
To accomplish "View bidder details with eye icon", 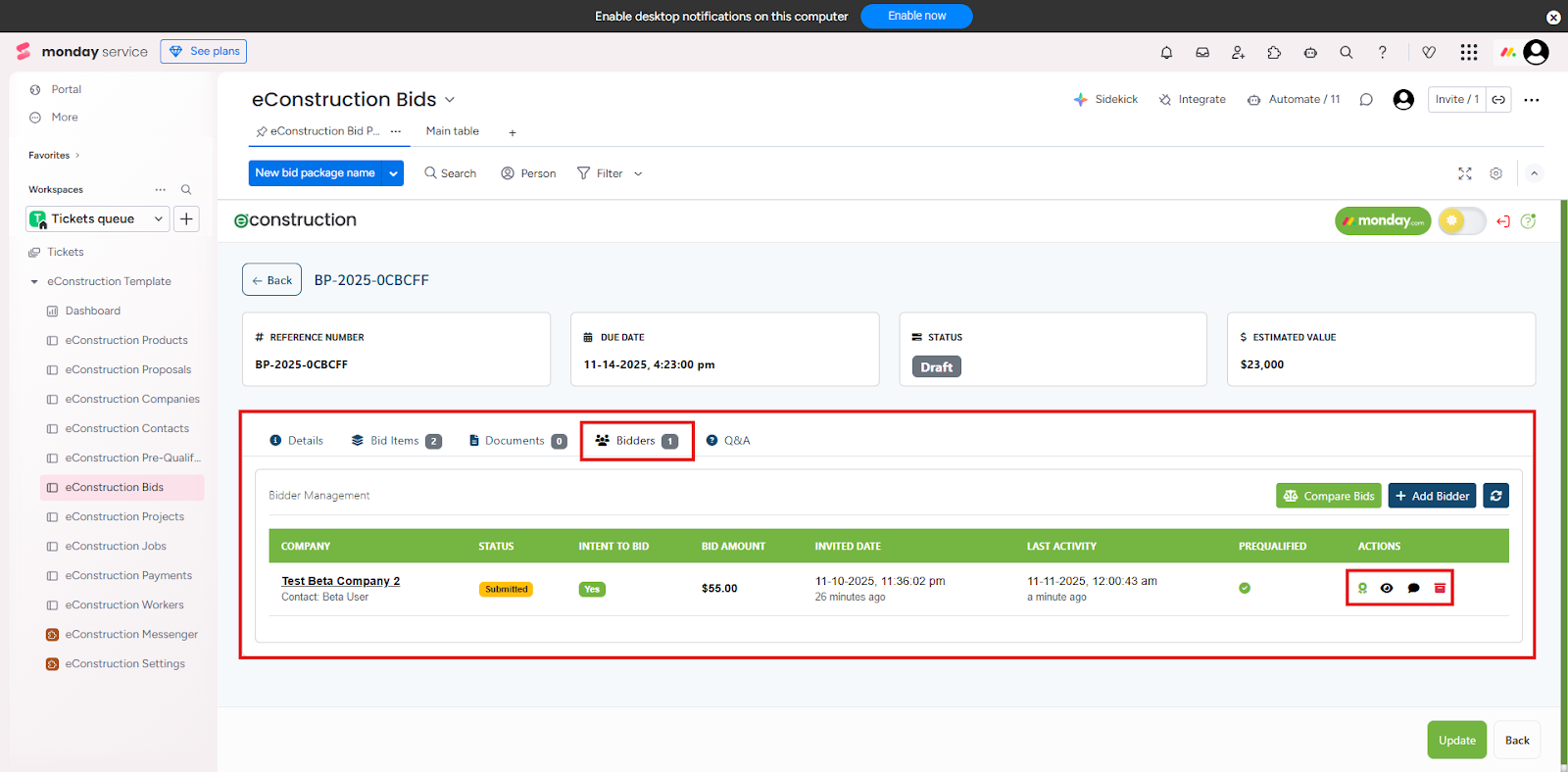I will 1387,589.
